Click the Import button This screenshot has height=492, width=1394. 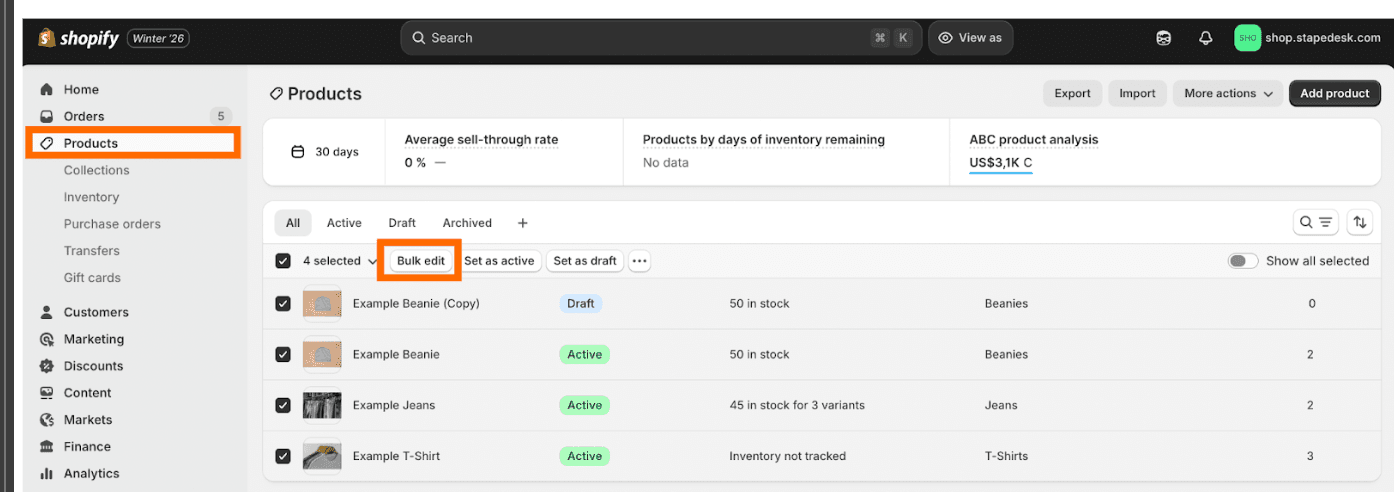[1137, 93]
